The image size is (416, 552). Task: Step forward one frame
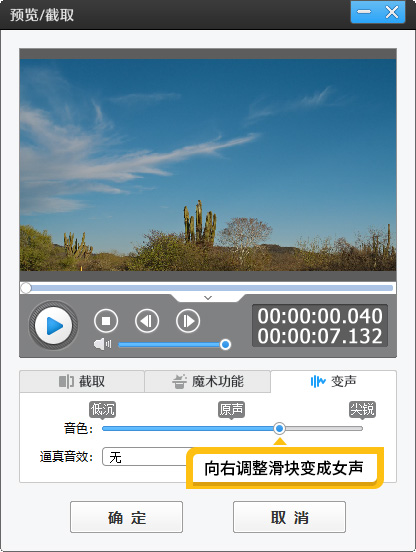(x=188, y=321)
